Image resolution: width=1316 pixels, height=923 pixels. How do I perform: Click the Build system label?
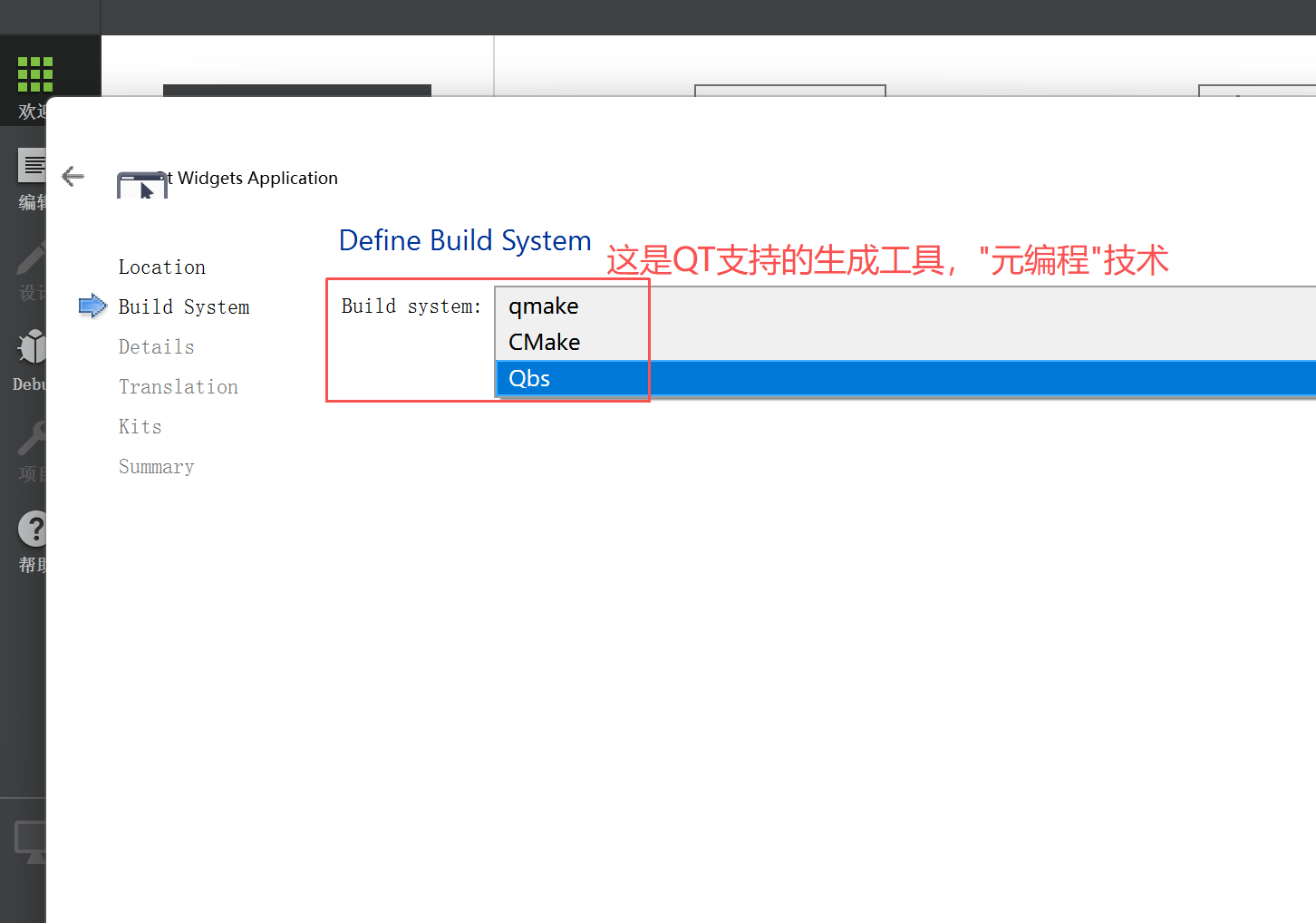(411, 306)
